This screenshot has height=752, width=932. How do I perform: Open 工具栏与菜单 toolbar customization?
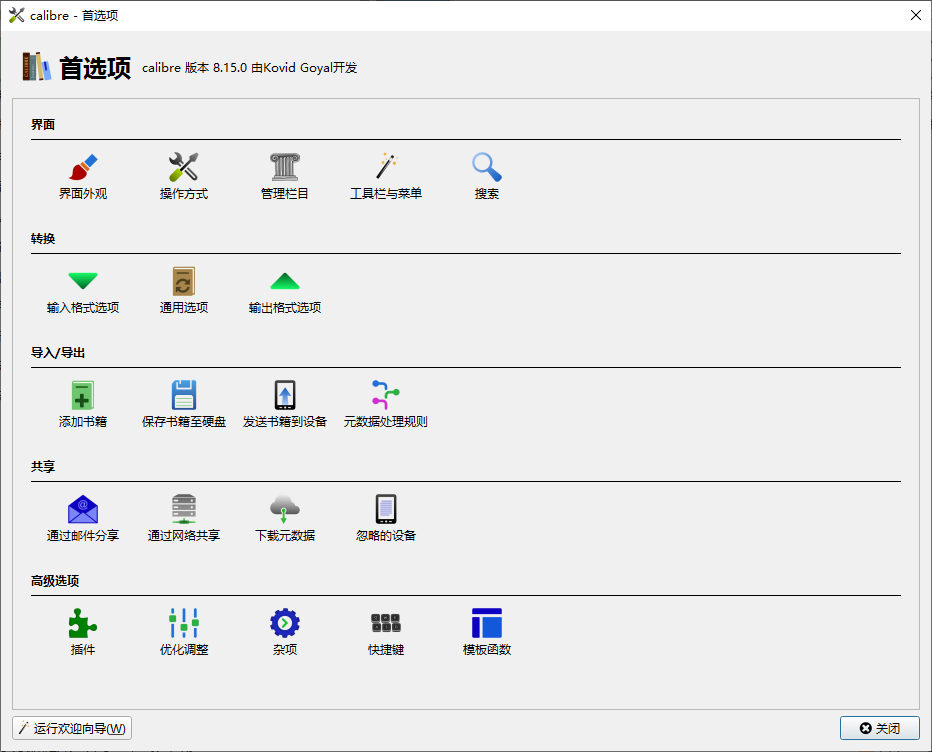pyautogui.click(x=385, y=175)
